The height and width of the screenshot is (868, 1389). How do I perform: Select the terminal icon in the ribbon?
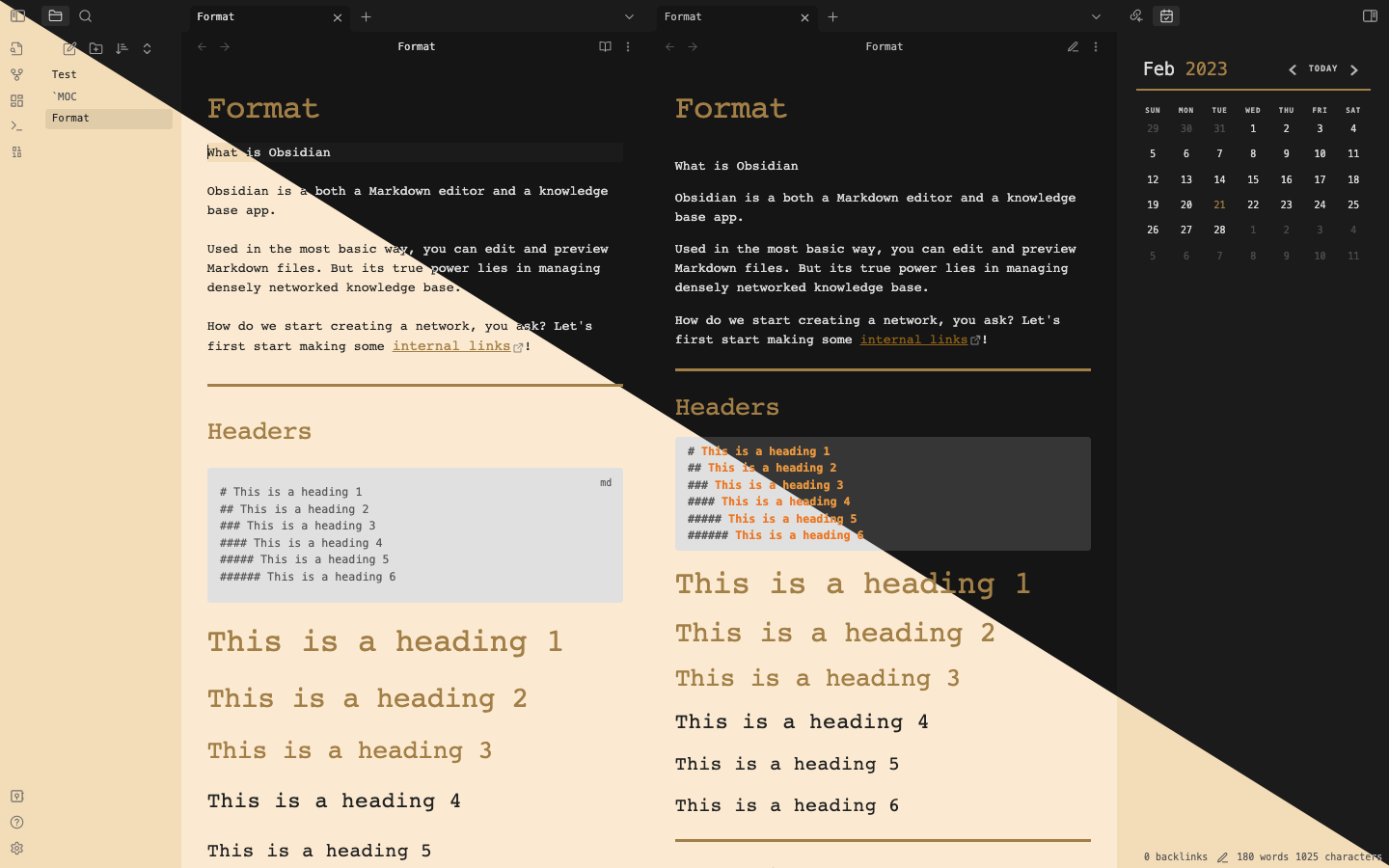point(16,125)
